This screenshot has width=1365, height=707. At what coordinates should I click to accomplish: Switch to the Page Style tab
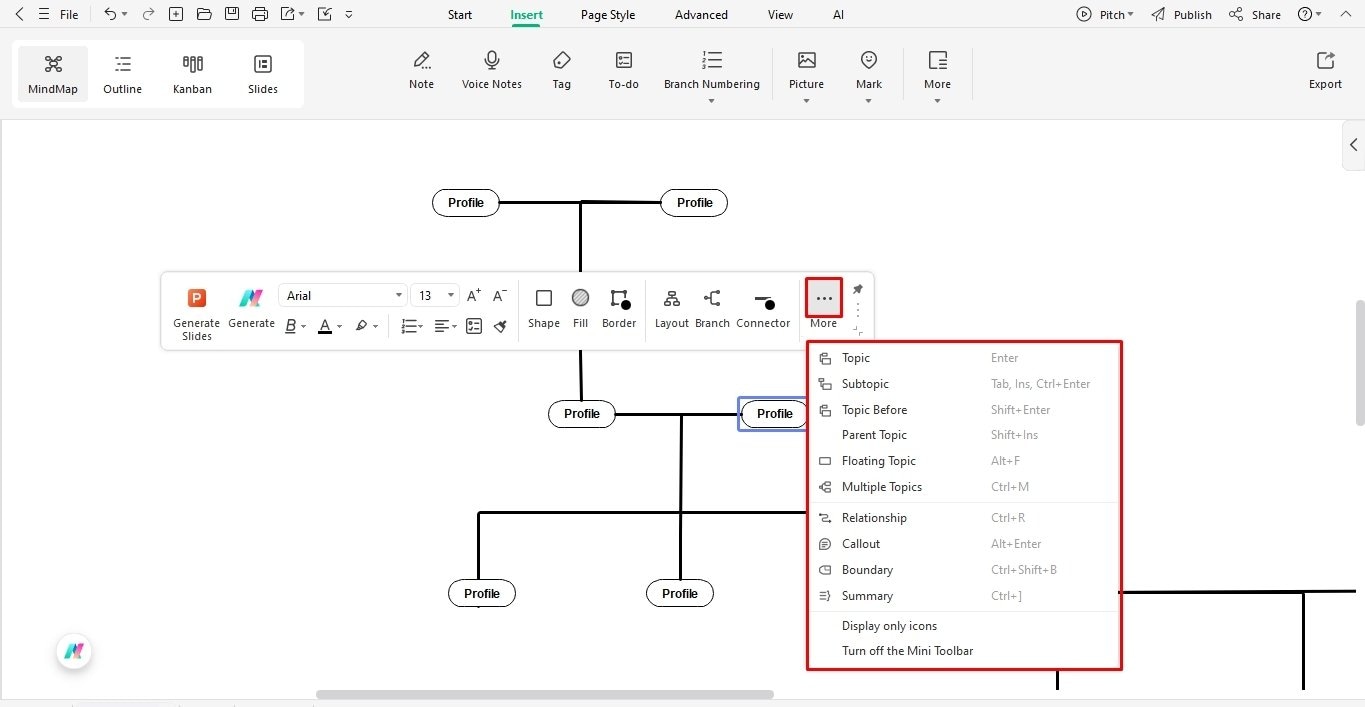click(607, 14)
